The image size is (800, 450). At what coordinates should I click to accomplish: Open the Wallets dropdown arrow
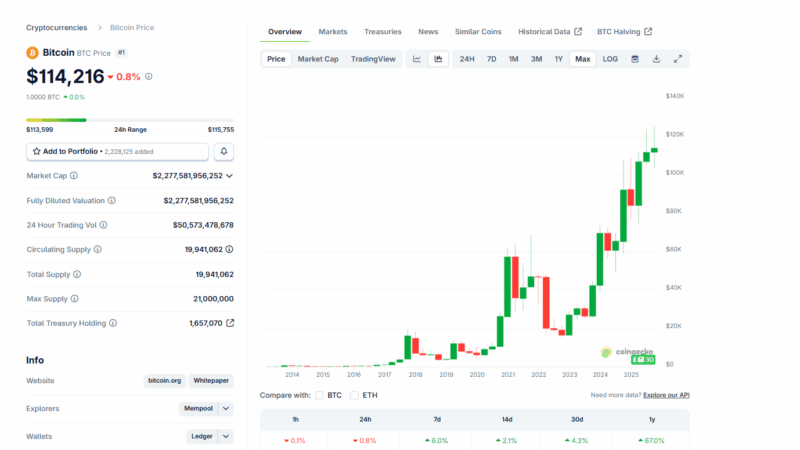[x=226, y=437]
